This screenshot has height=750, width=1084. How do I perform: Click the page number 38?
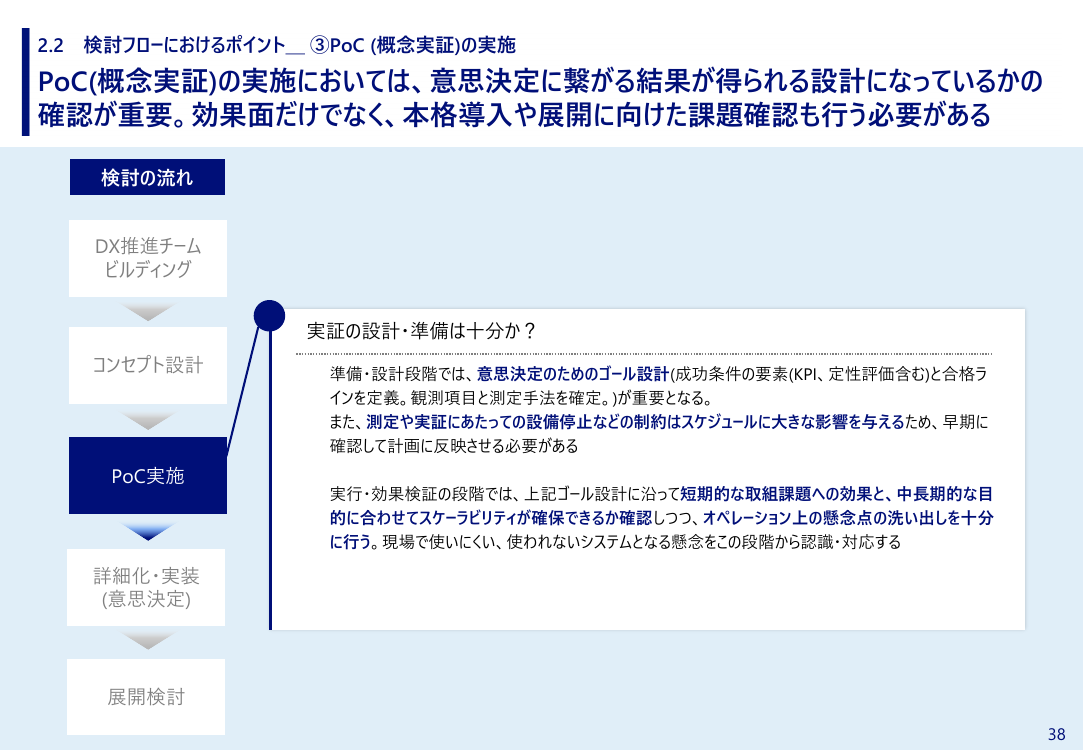click(x=1056, y=734)
